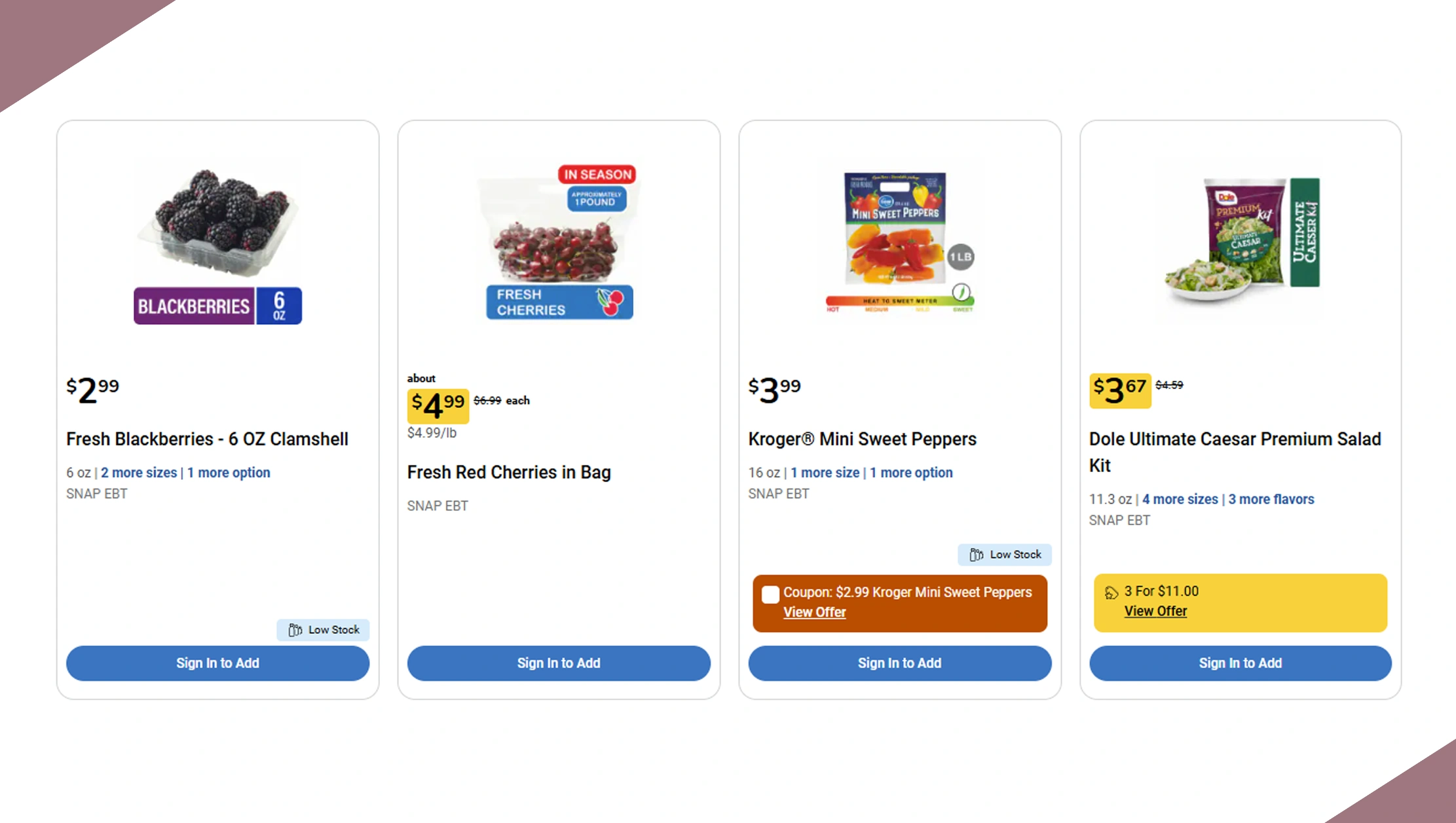The width and height of the screenshot is (1456, 823).
Task: Expand '3 more flavors' for Dole Salad Kit
Action: (1271, 500)
